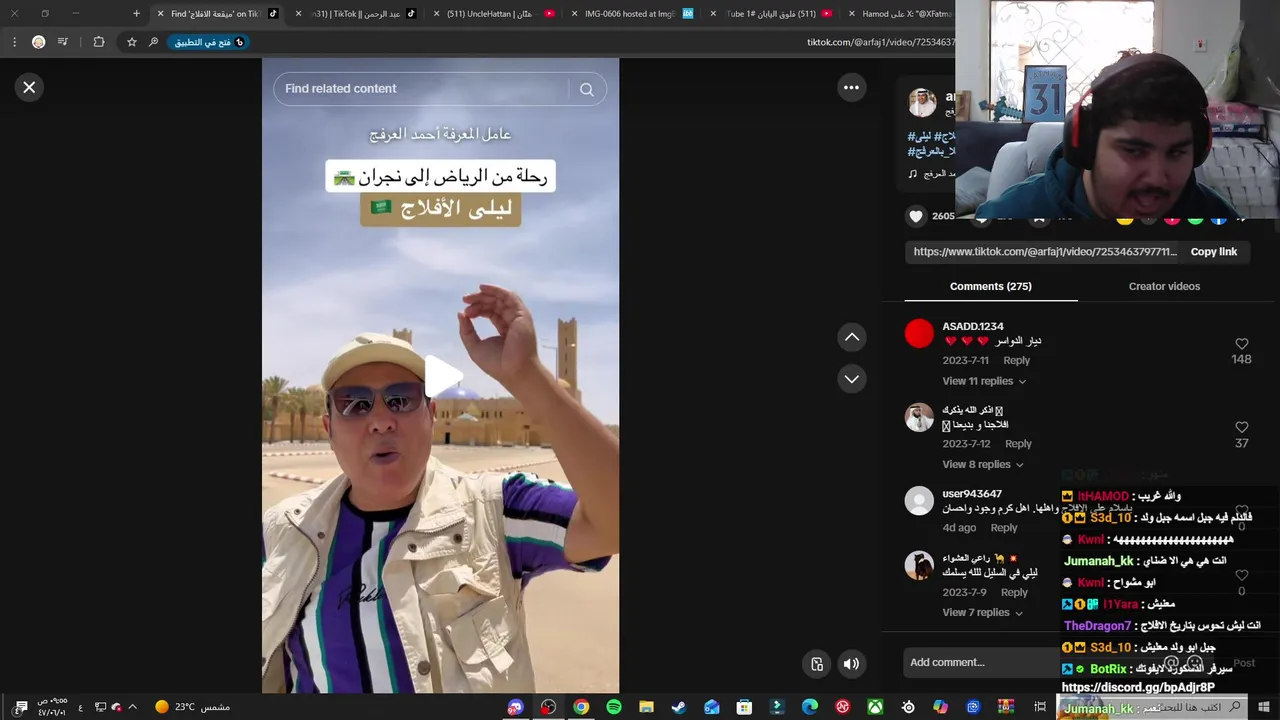Open Microsoft Edge from the taskbar
Image resolution: width=1280 pixels, height=720 pixels.
click(810, 707)
